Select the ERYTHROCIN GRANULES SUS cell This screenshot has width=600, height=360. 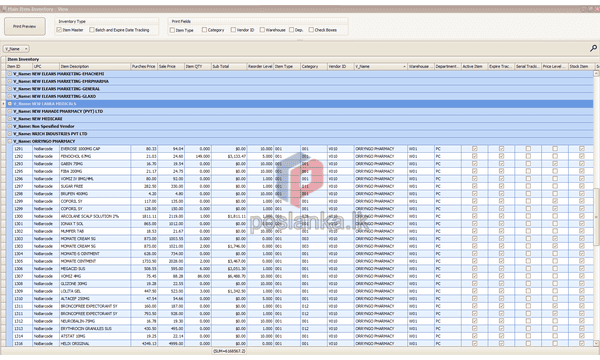pyautogui.click(x=95, y=329)
